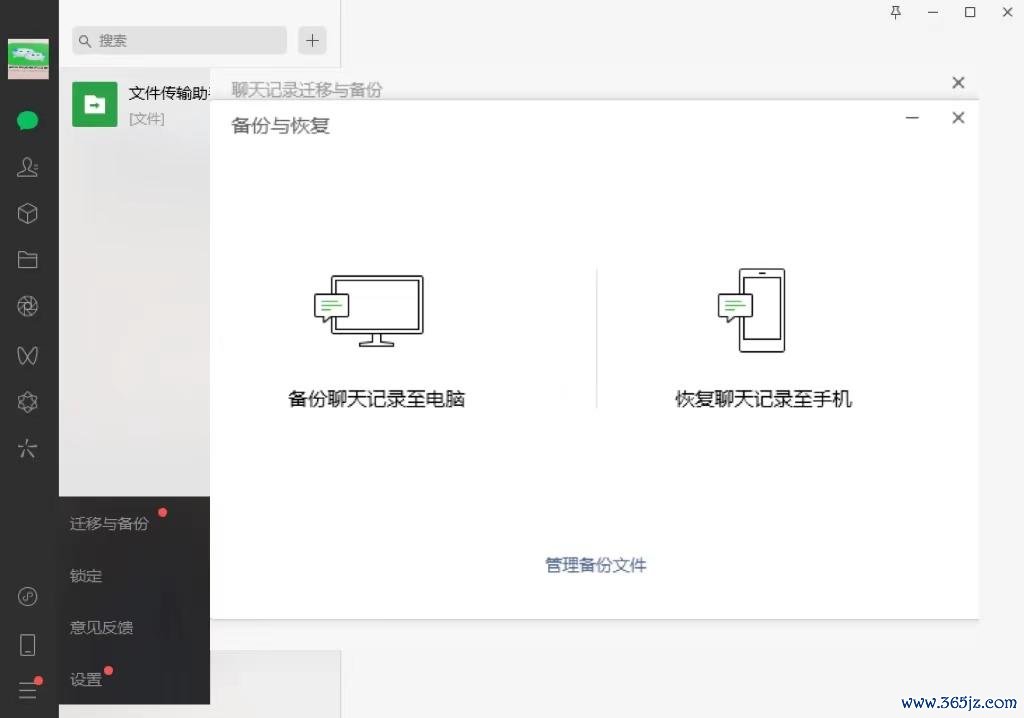Click the profile avatar at top of sidebar

point(28,59)
